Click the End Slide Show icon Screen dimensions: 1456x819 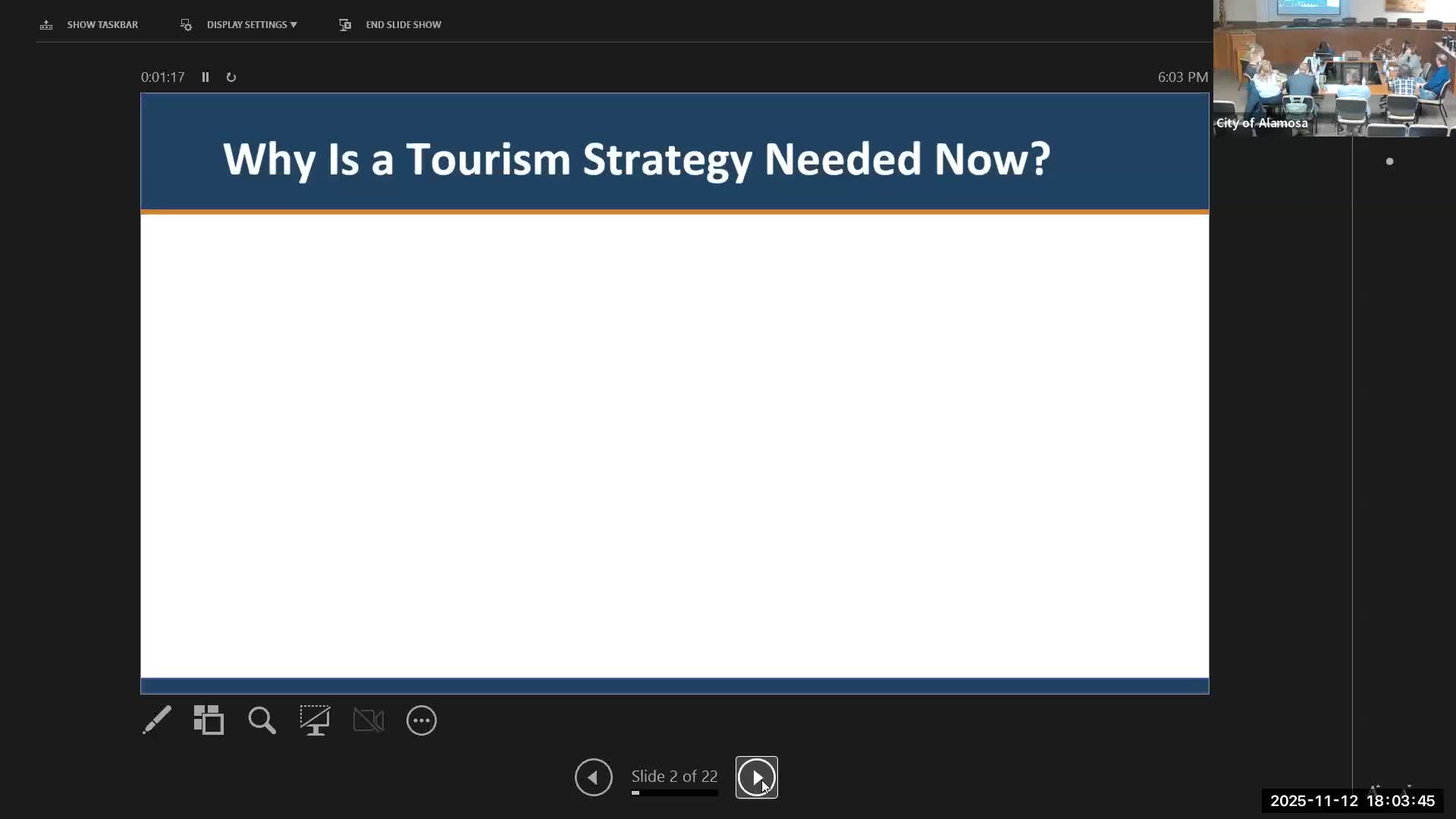[345, 25]
